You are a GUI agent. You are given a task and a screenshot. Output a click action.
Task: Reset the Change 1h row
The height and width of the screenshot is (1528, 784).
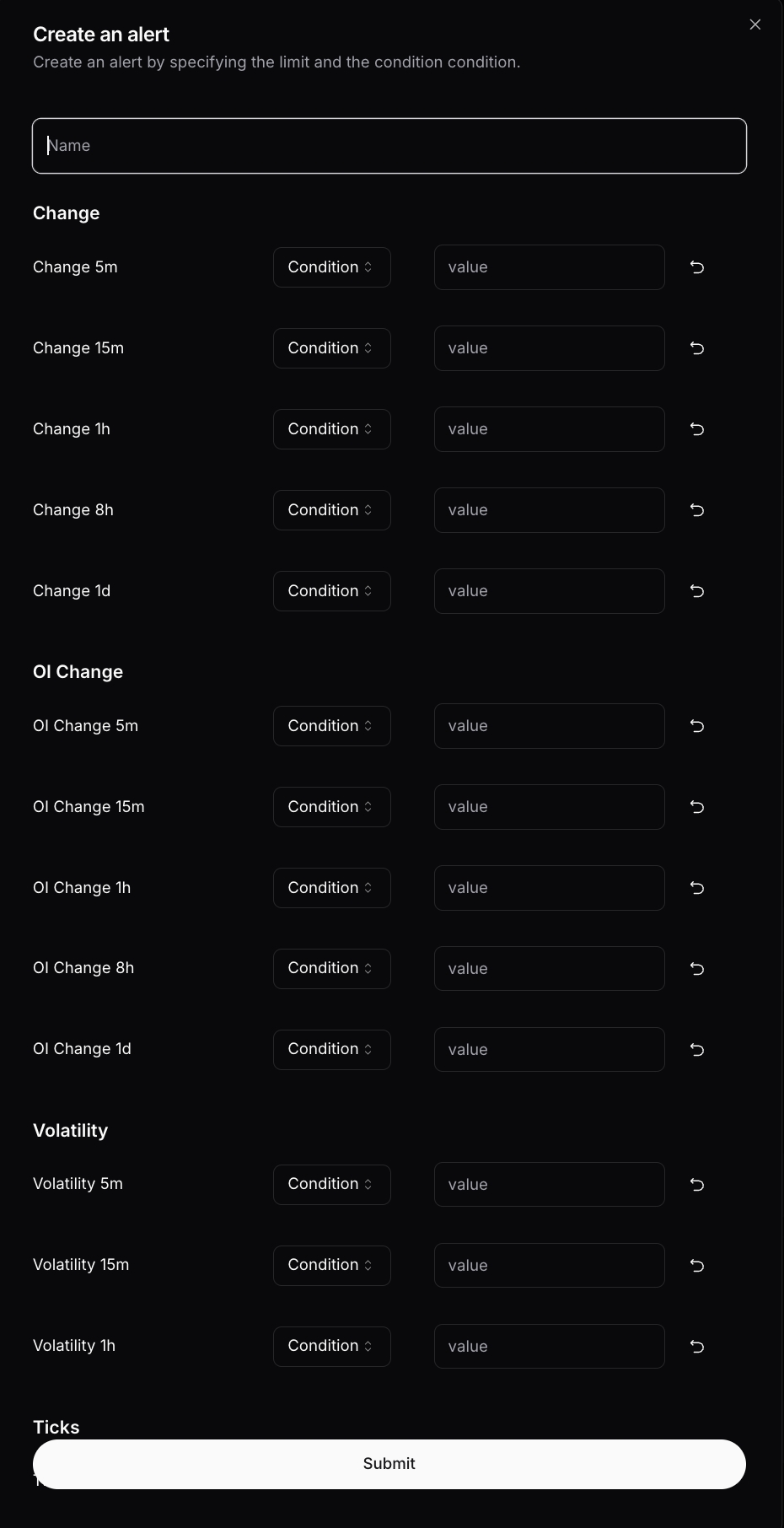pyautogui.click(x=697, y=429)
